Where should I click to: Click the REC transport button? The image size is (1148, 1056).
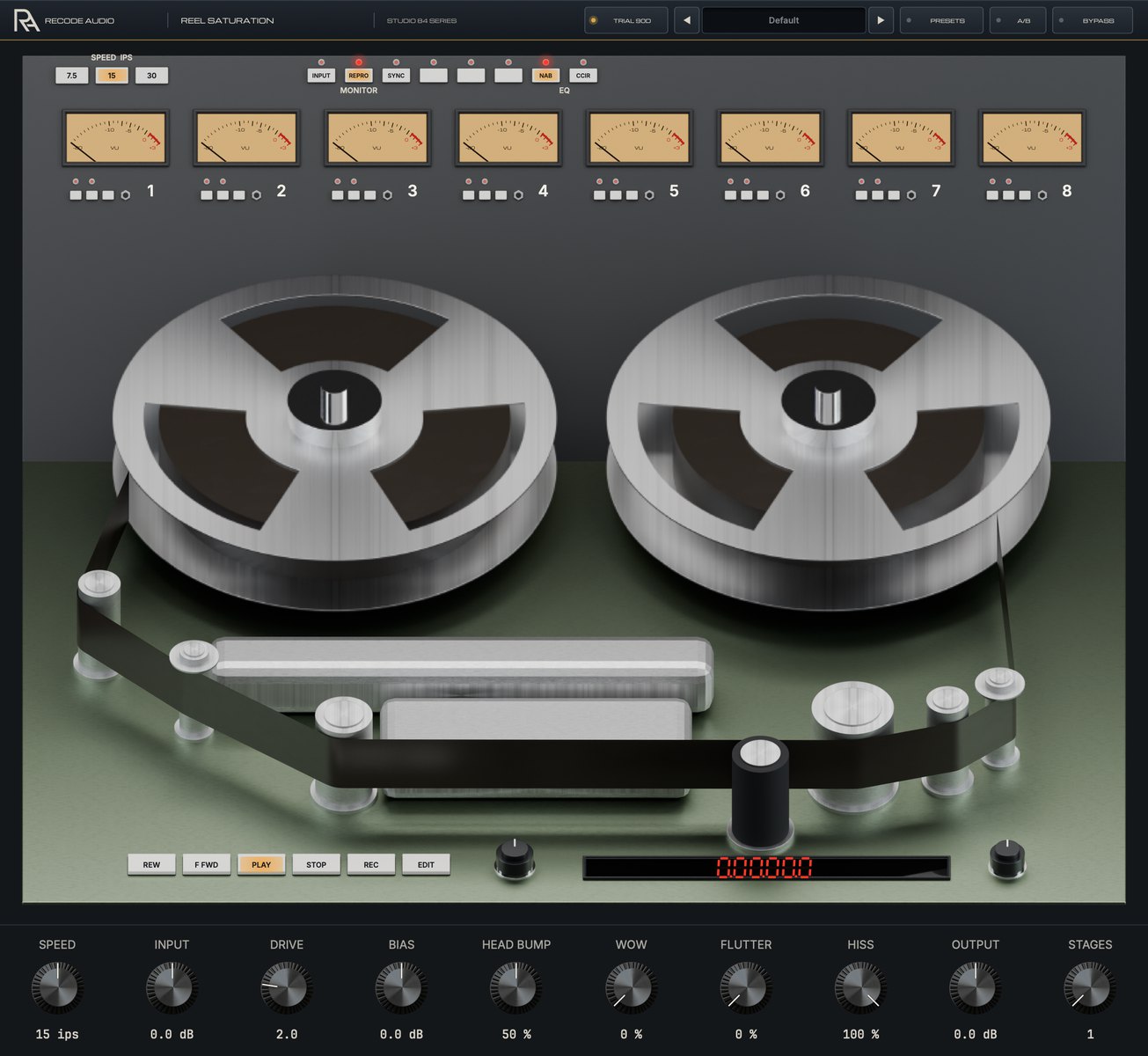coord(371,864)
